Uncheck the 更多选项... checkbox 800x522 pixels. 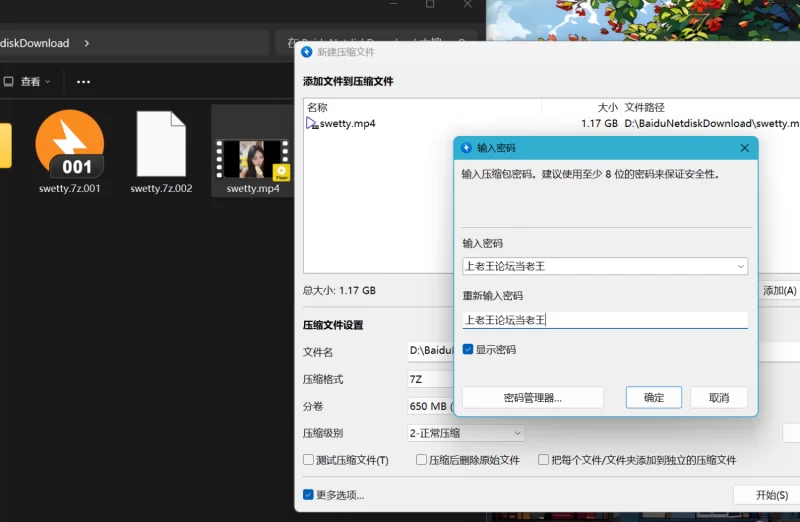(308, 494)
